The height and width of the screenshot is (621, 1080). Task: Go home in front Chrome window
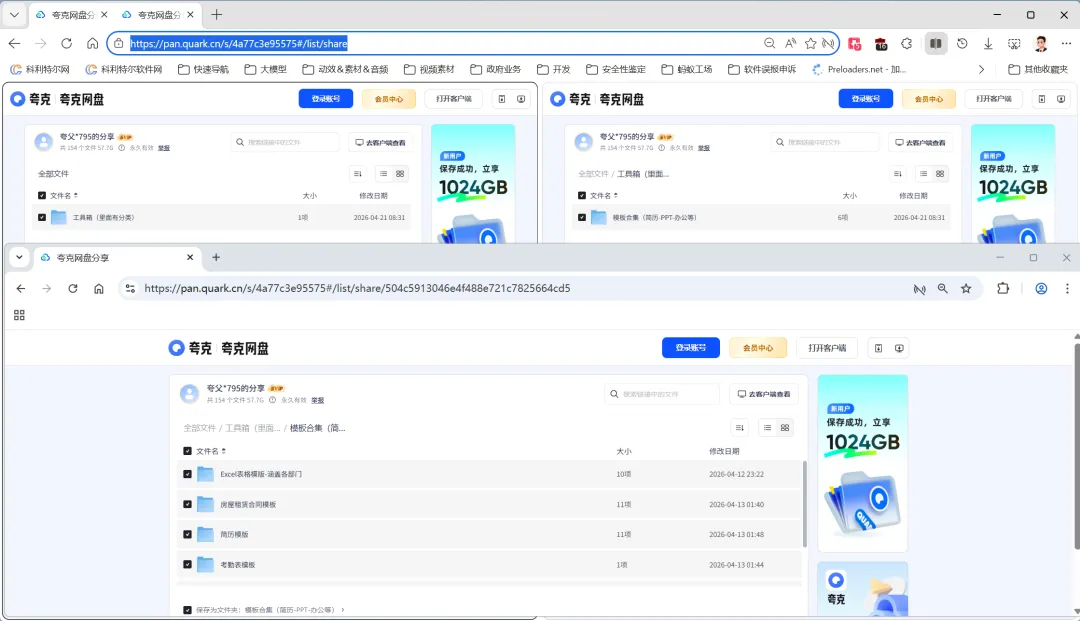click(99, 288)
